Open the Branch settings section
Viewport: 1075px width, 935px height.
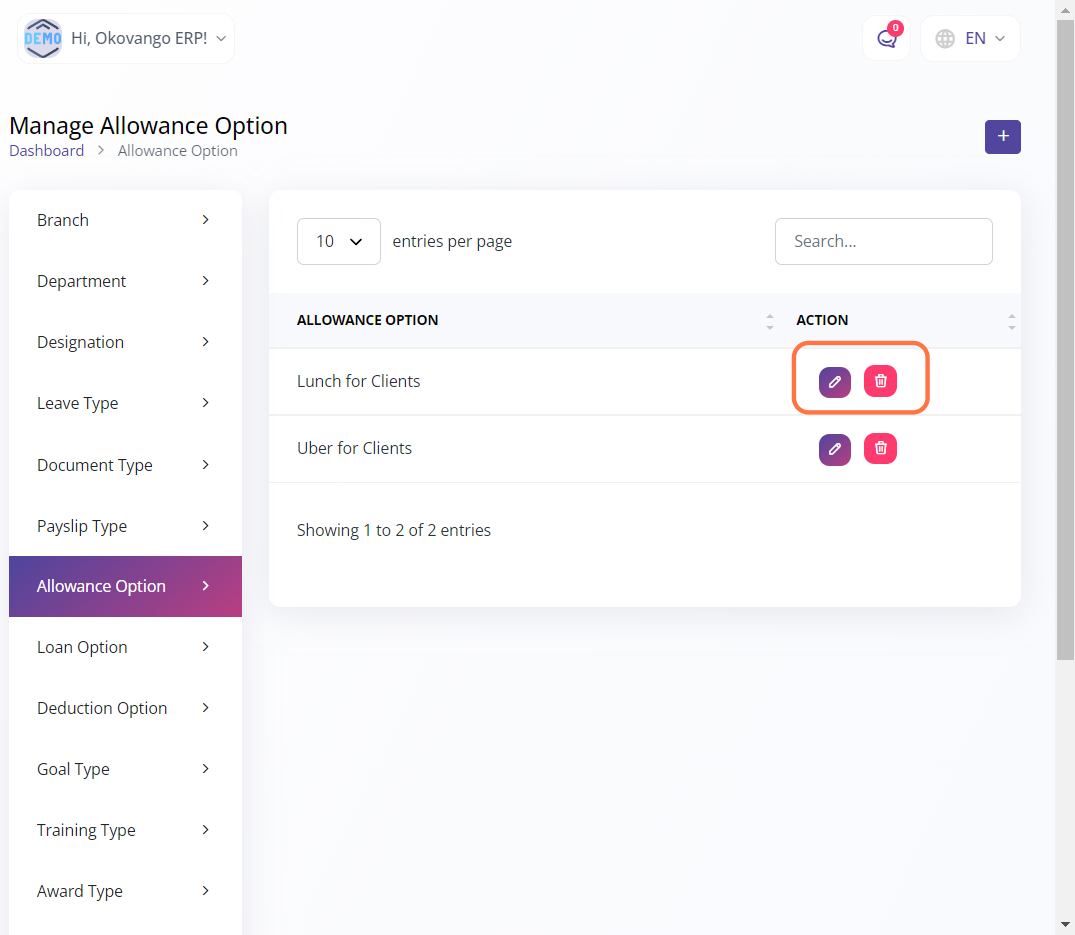(x=125, y=220)
